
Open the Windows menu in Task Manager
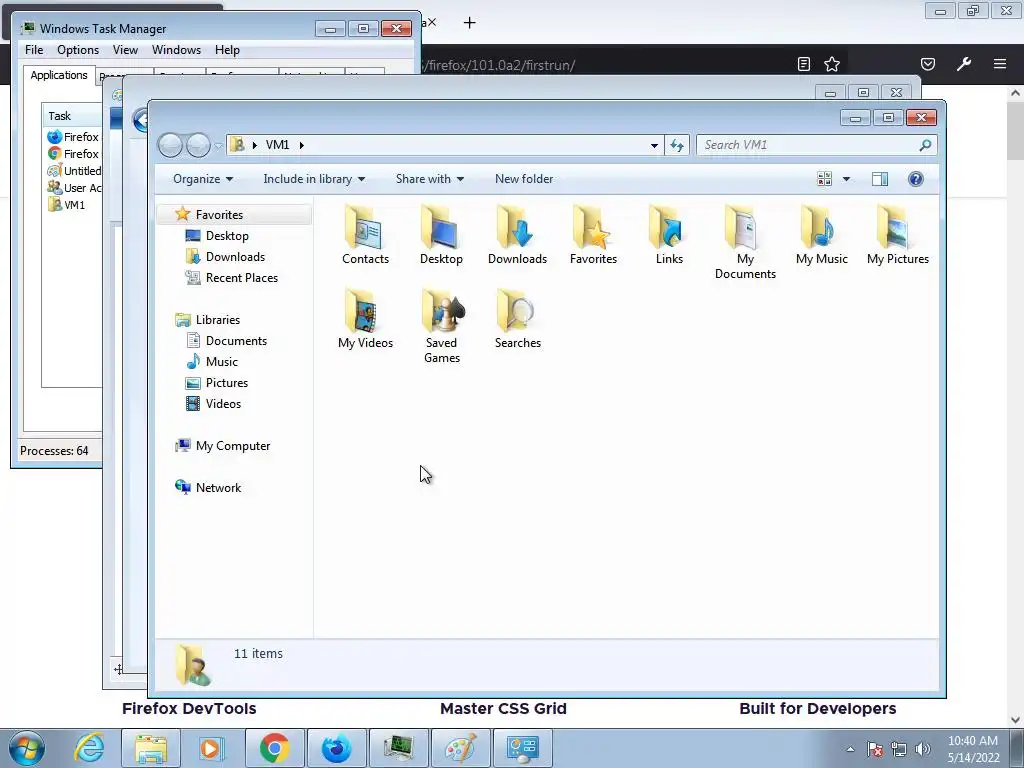(x=176, y=50)
